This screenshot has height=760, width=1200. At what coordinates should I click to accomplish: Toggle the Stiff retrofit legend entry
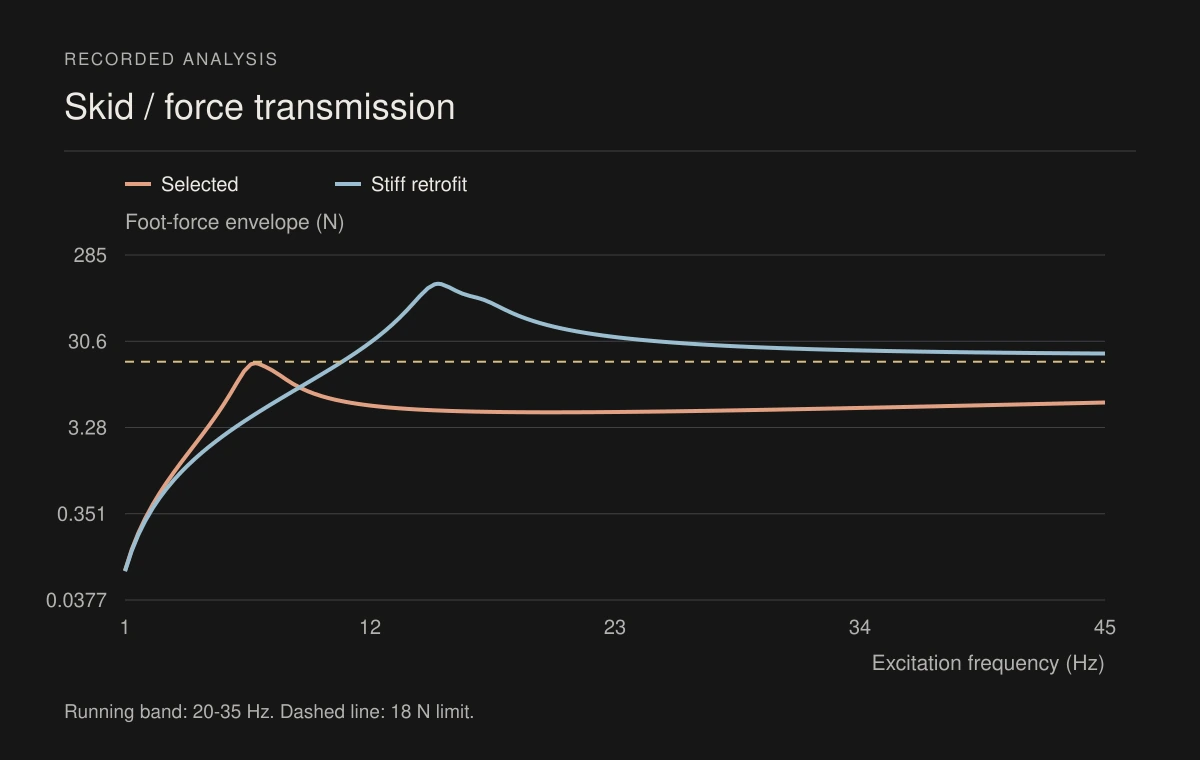click(401, 184)
